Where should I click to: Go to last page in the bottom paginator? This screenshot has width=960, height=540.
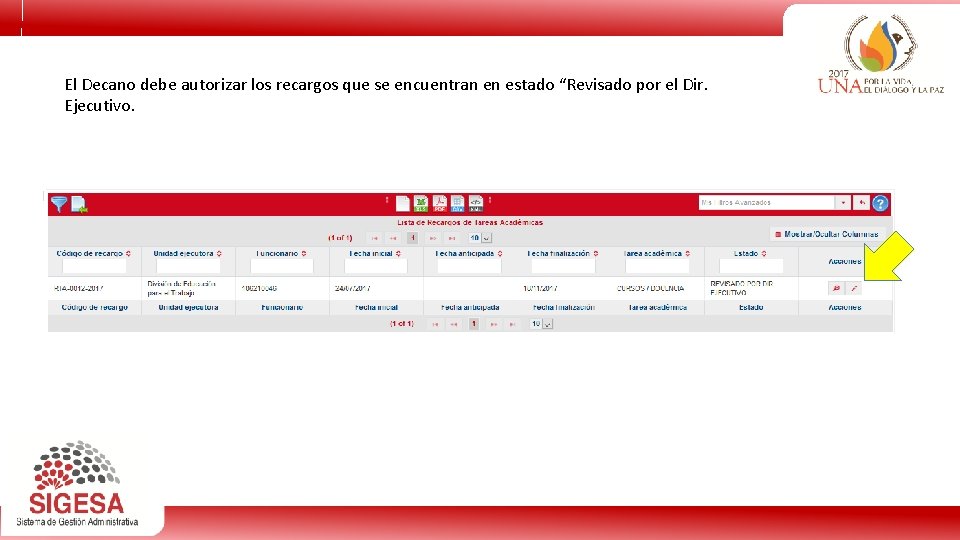click(x=512, y=324)
